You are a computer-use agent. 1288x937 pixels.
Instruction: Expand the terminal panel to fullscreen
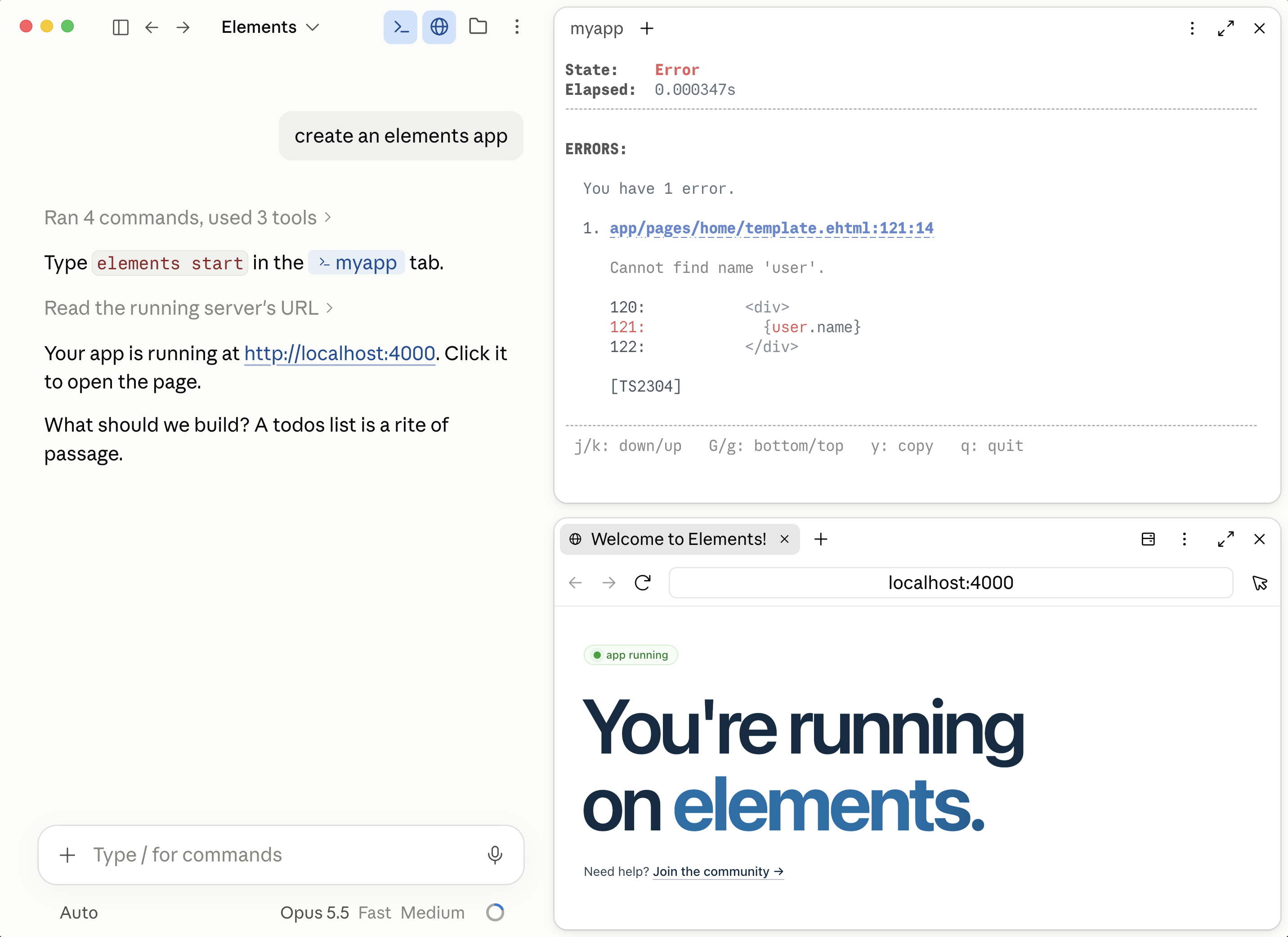pyautogui.click(x=1225, y=28)
